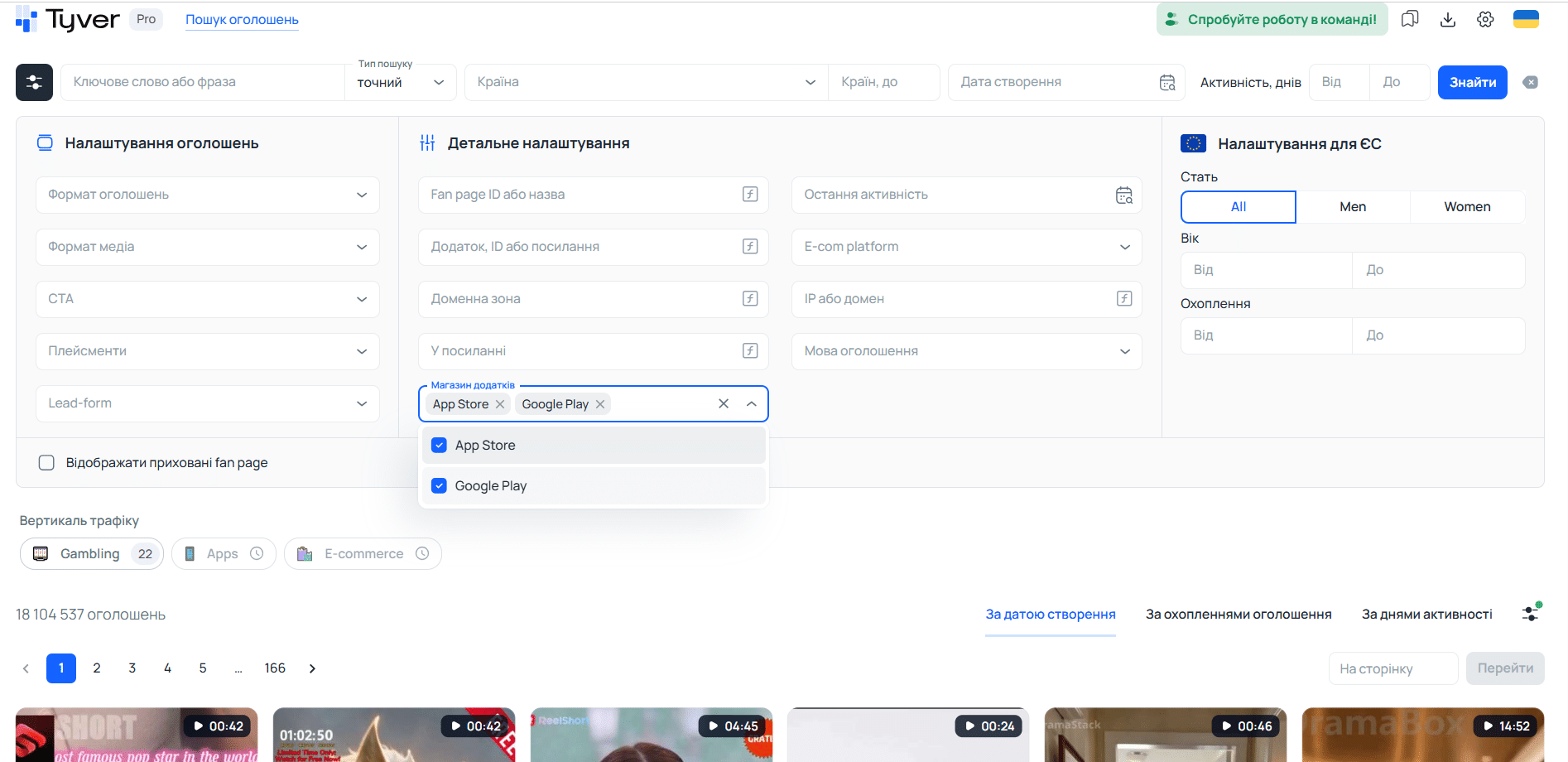
Task: Remove the App Store chip
Action: (500, 404)
